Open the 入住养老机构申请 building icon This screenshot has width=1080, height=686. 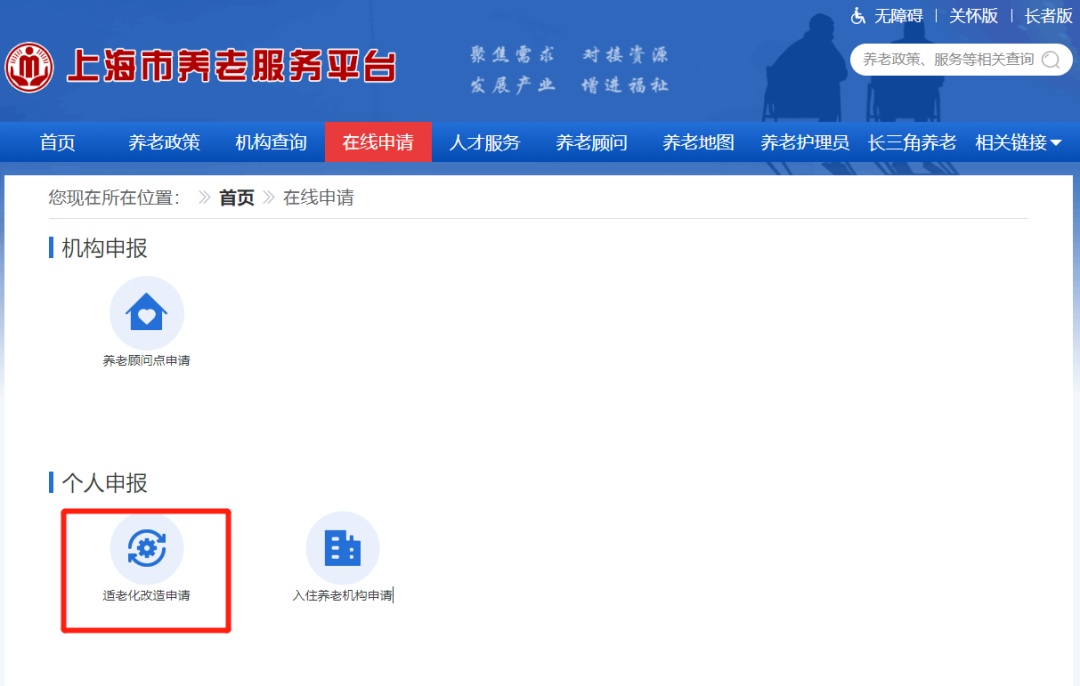coord(342,548)
